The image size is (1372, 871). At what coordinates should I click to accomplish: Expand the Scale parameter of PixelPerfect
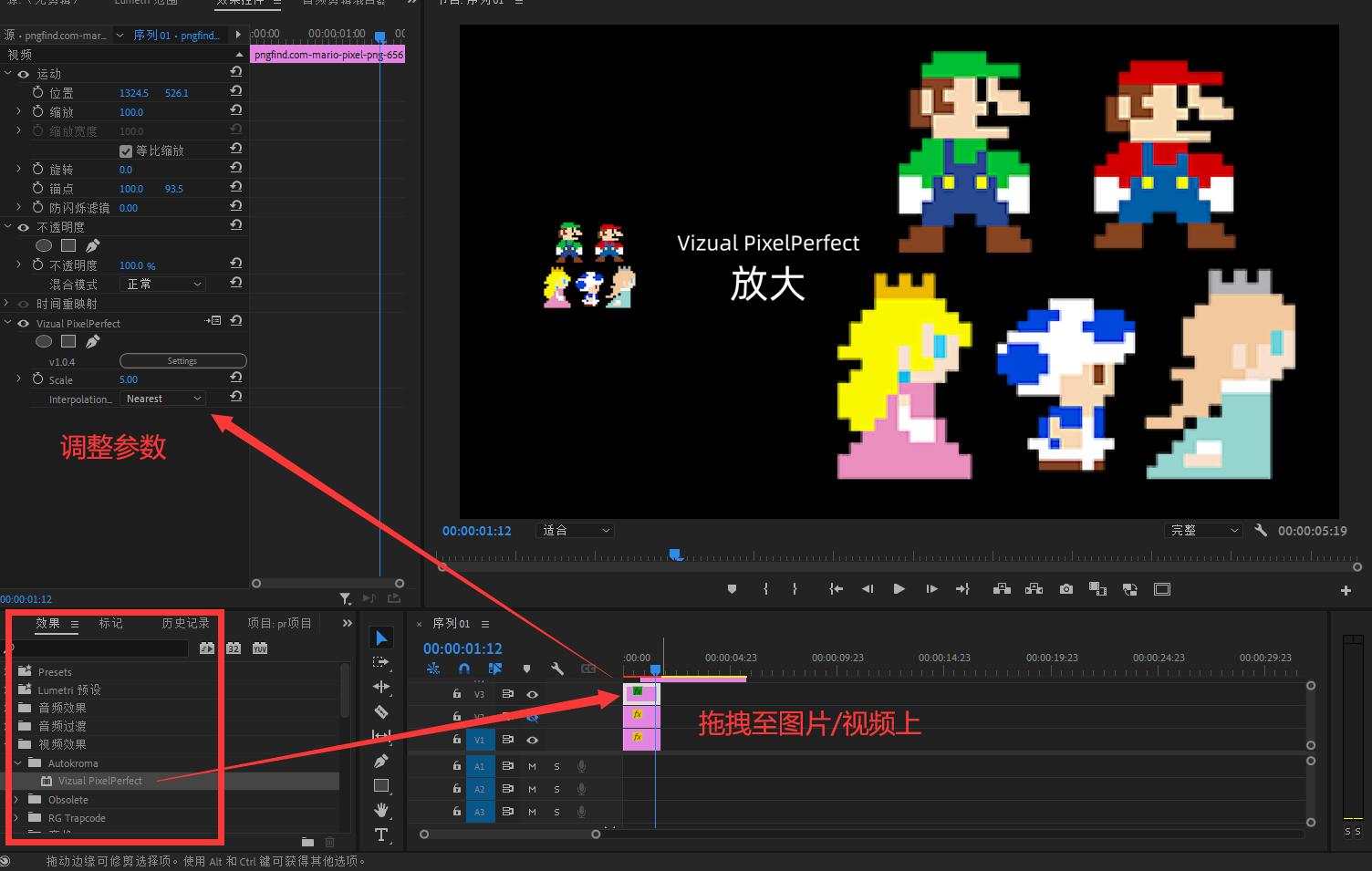(x=18, y=378)
